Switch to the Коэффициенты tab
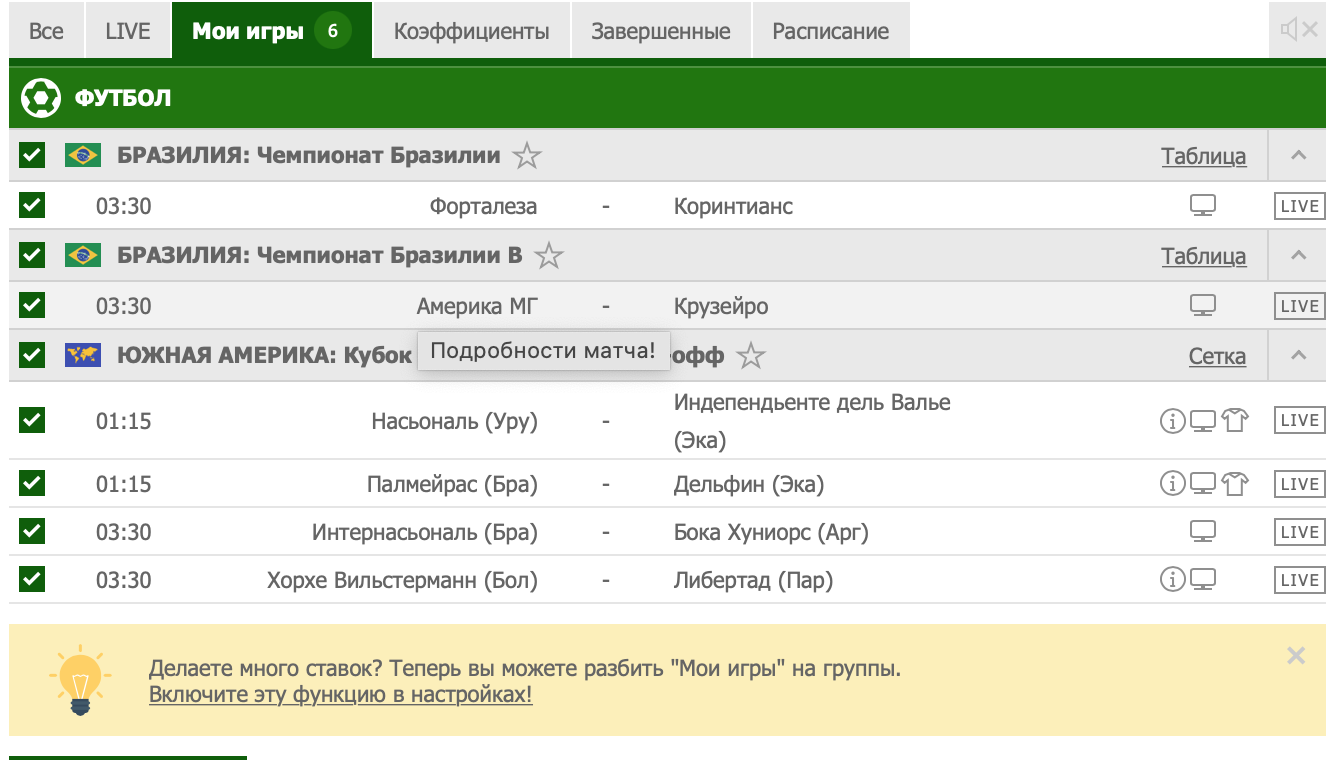 pos(471,31)
